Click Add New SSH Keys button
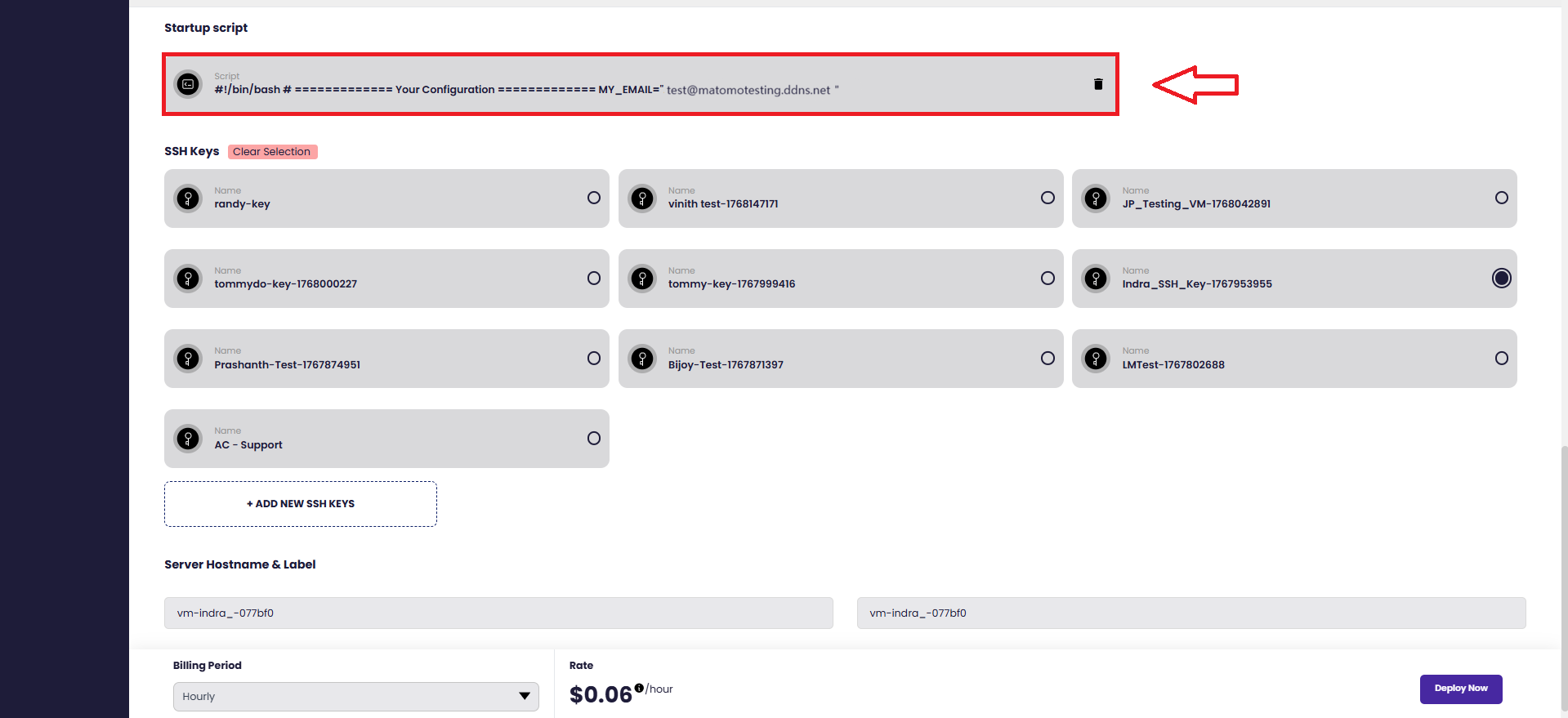This screenshot has height=718, width=1568. coord(301,504)
